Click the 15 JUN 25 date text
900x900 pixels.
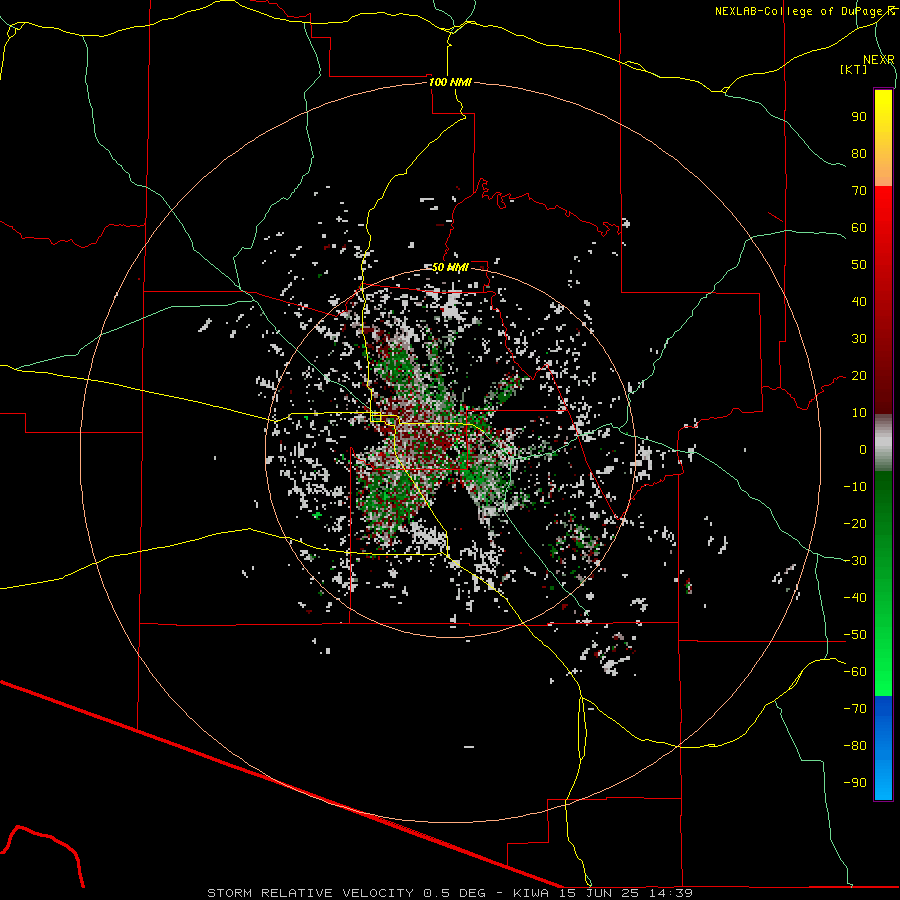600,893
